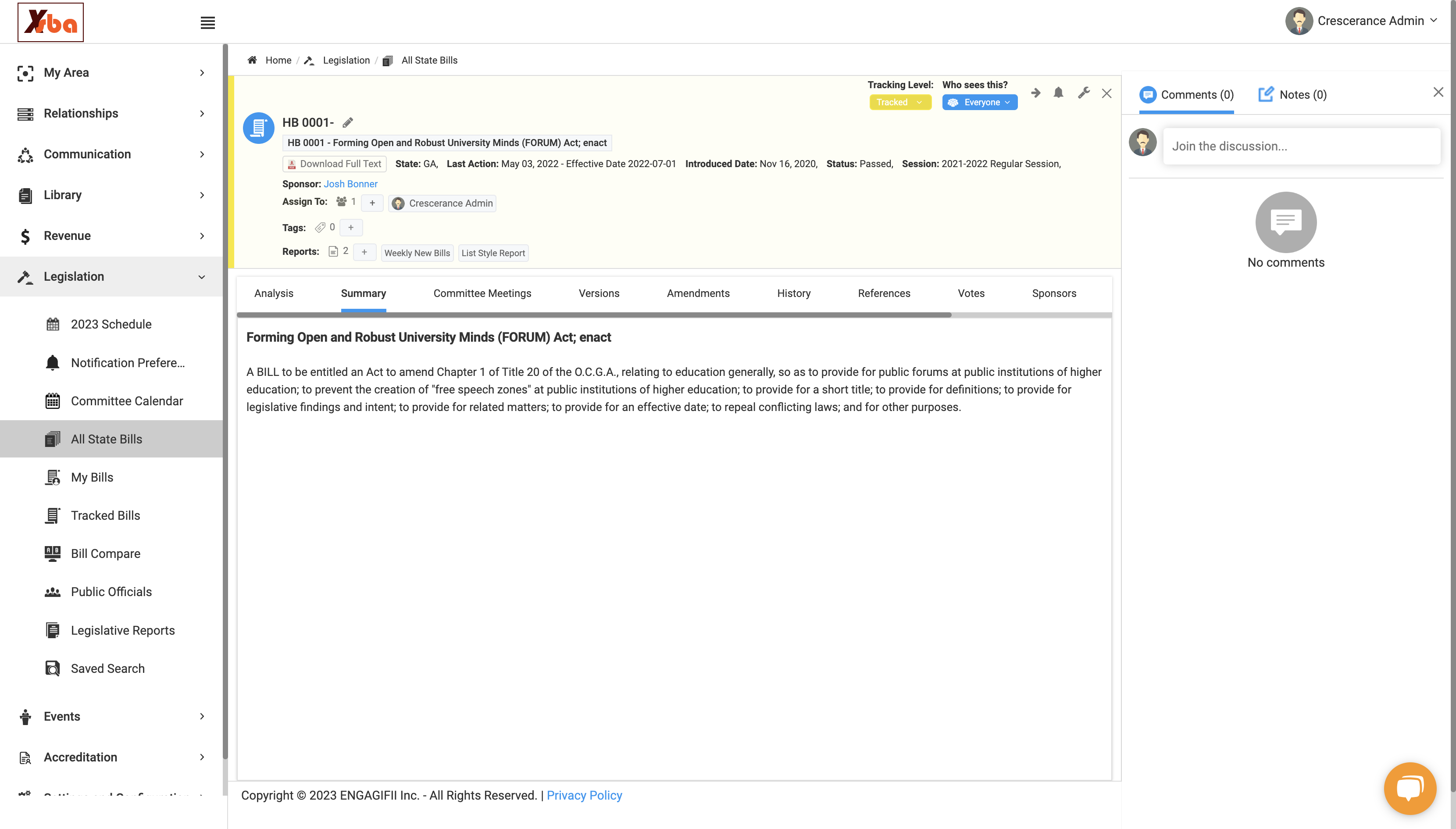Screen dimensions: 1456x829
Task: Open the Privacy Policy link
Action: 584,795
